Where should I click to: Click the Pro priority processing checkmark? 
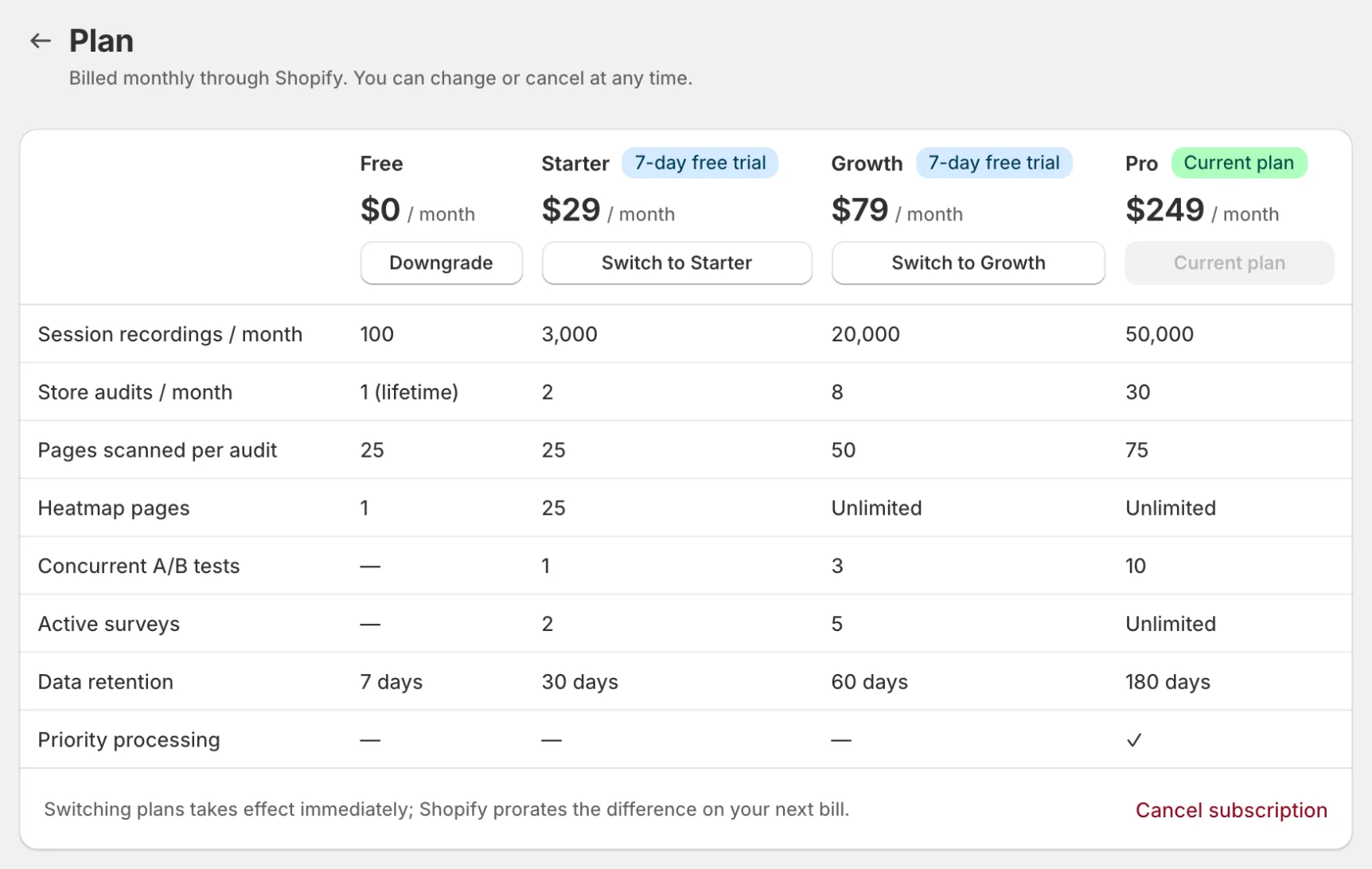point(1134,740)
